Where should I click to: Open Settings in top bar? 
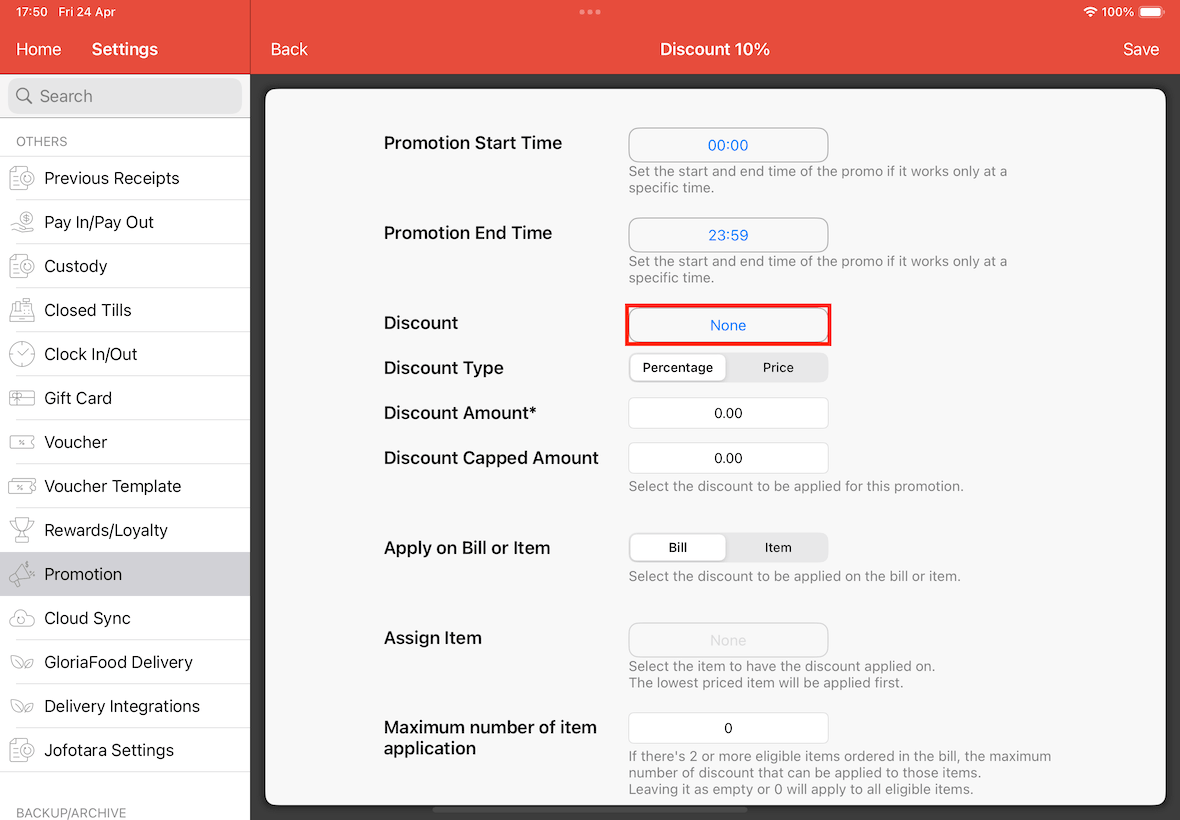(125, 50)
